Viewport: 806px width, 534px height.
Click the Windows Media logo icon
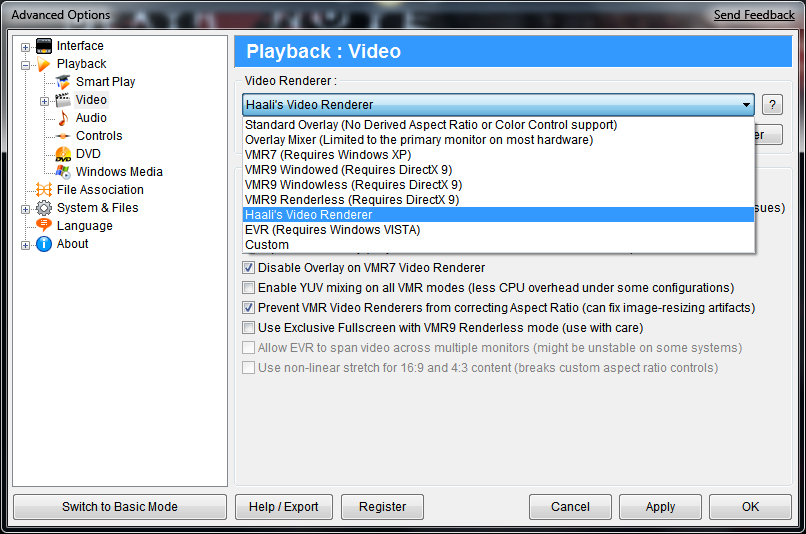coord(63,172)
